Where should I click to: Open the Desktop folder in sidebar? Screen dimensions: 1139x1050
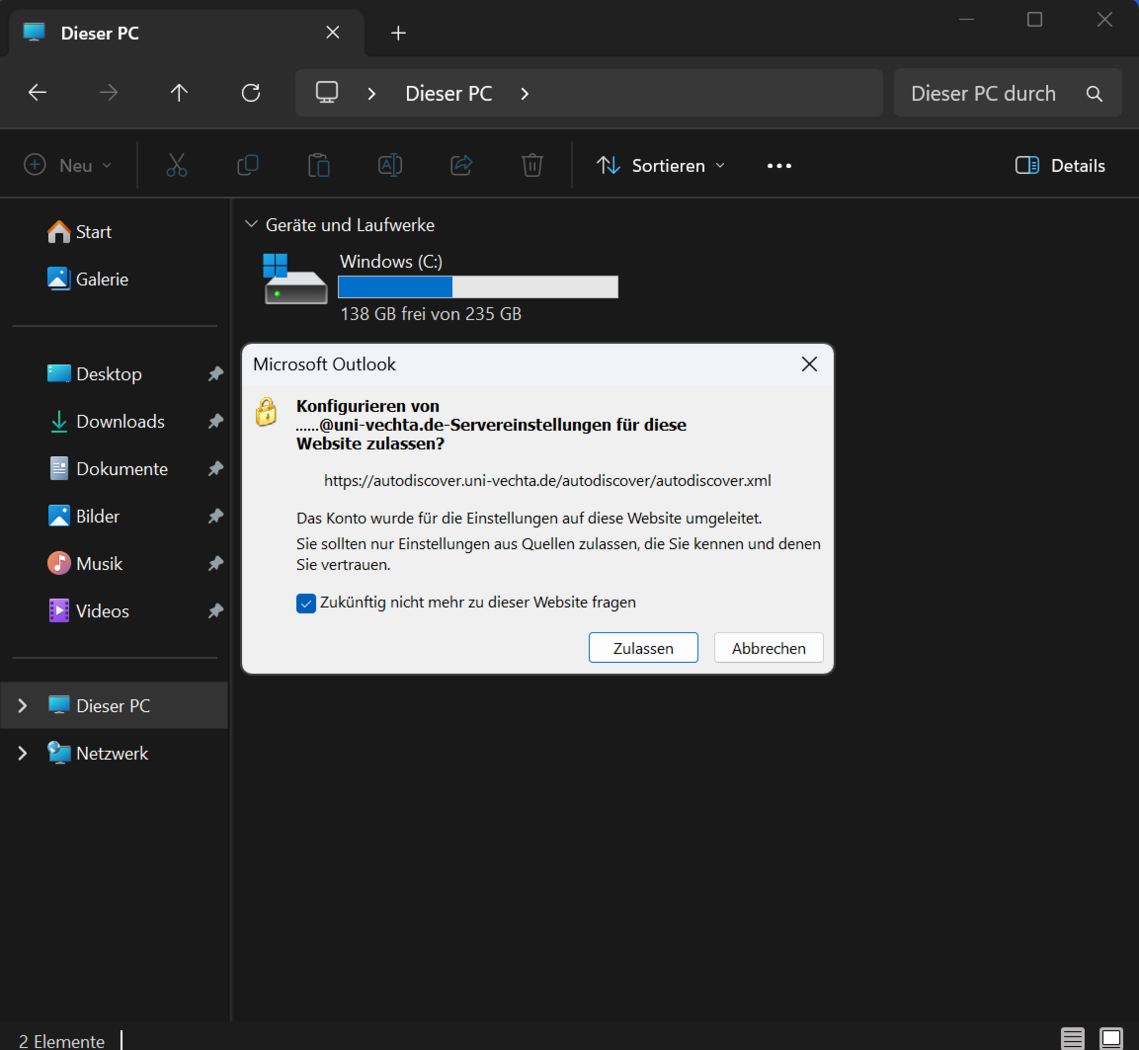coord(94,373)
